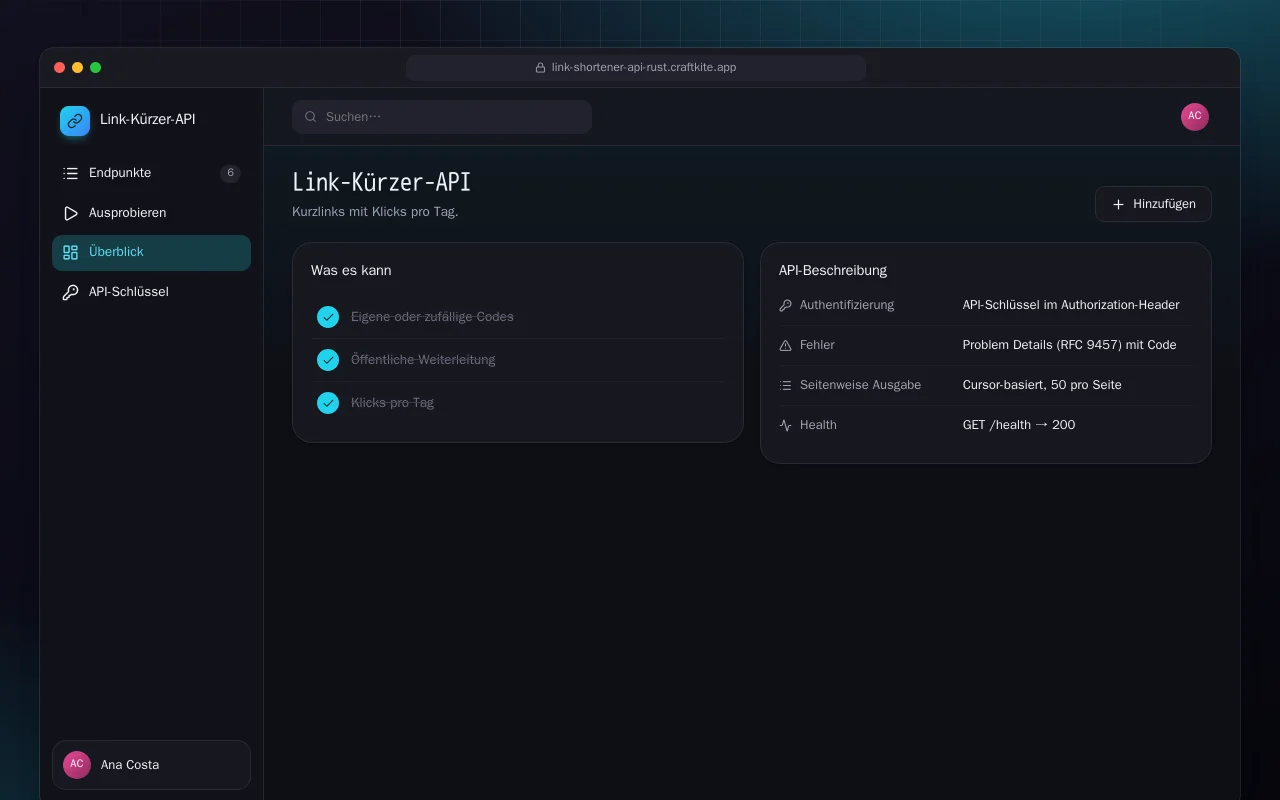Click the 'API-Beschreibung' card title
The image size is (1280, 800).
pyautogui.click(x=833, y=270)
